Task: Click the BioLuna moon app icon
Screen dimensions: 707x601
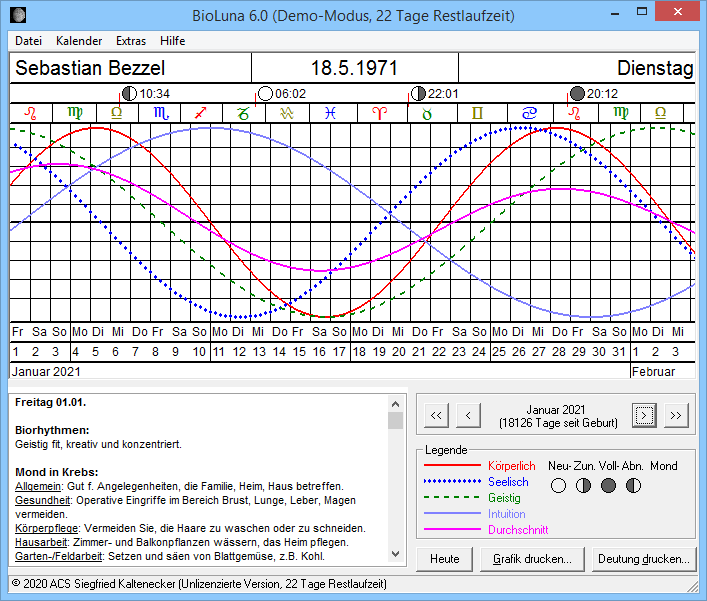Action: pos(18,15)
